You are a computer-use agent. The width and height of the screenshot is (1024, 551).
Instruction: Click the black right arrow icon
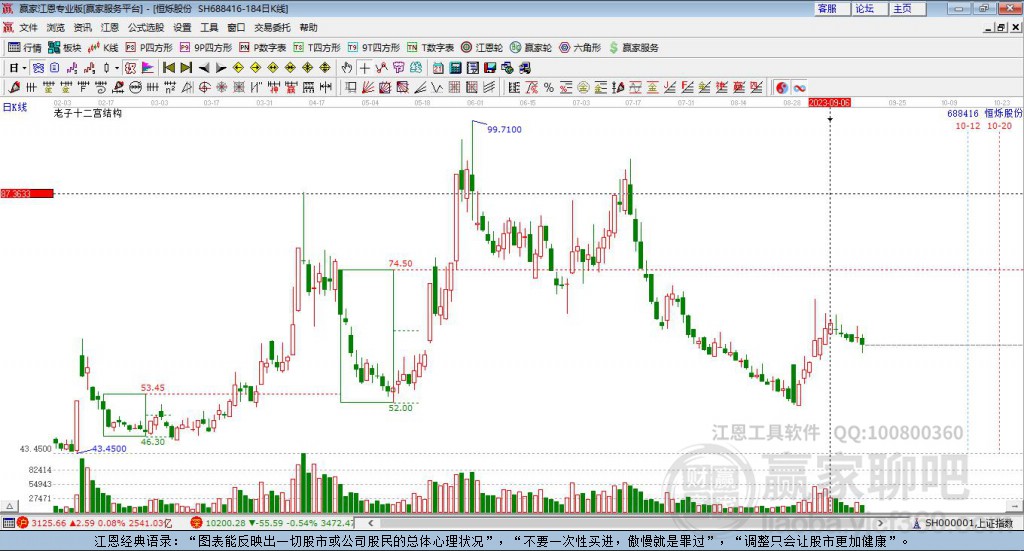click(221, 68)
